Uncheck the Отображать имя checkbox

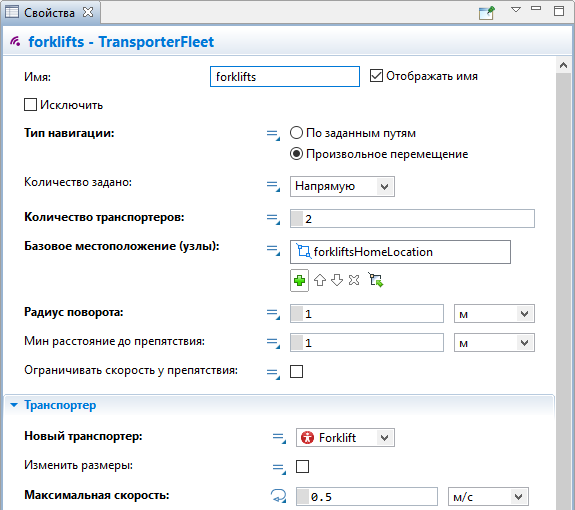[376, 76]
